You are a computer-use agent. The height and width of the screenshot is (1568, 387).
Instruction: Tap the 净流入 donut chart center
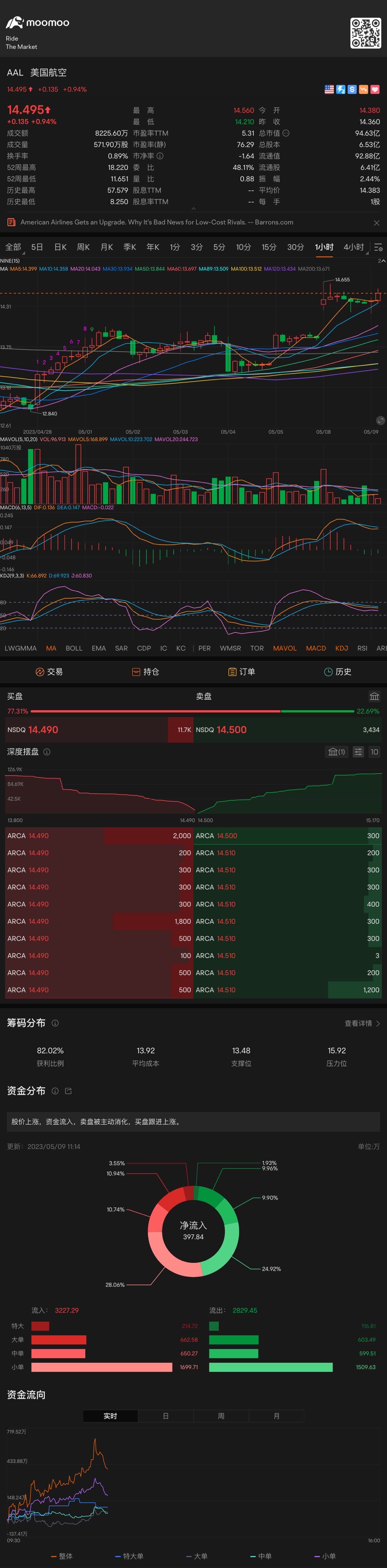pos(193,1231)
